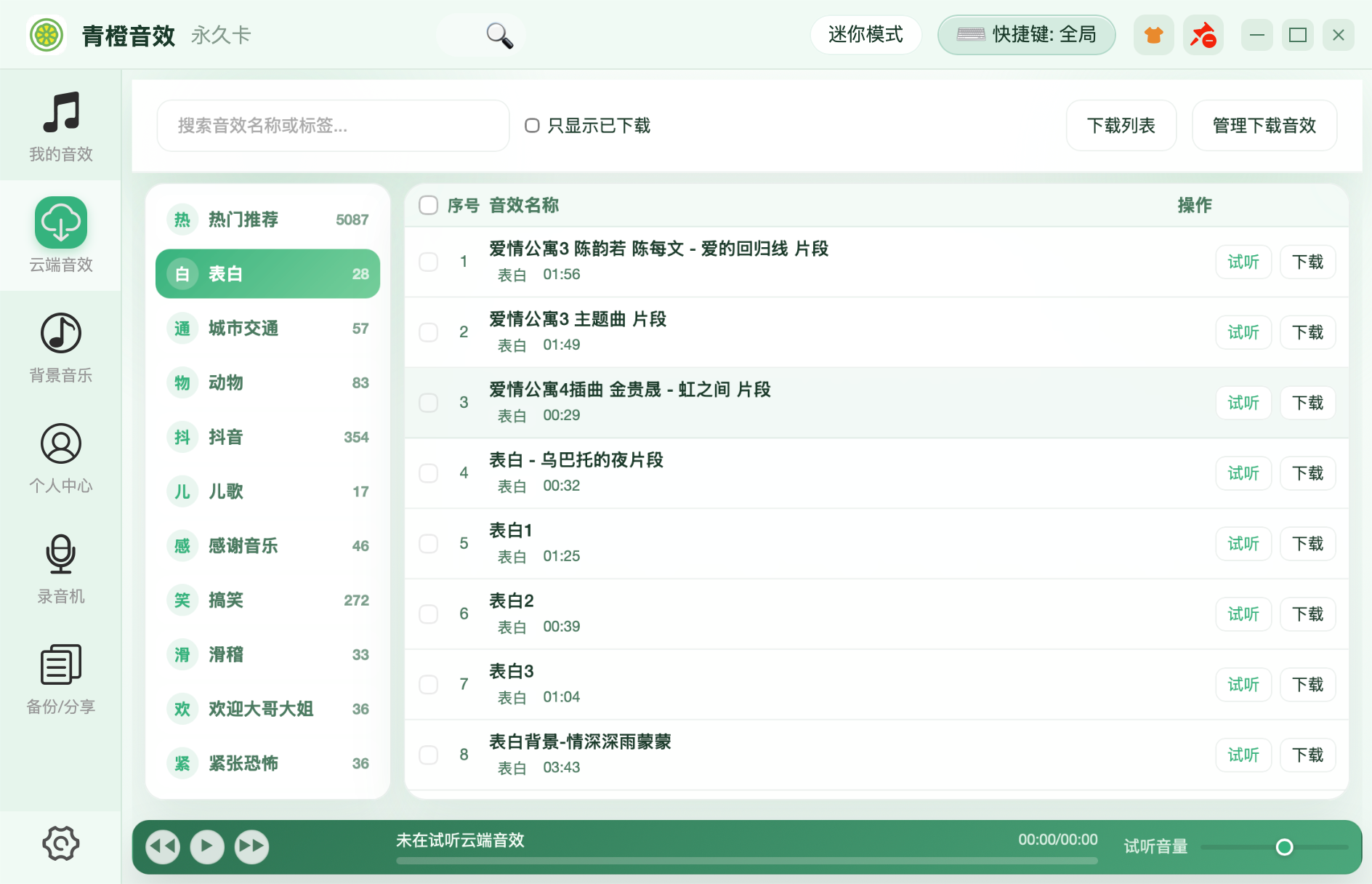The image size is (1372, 884).
Task: Click the red pin icon in title bar
Action: tap(1203, 35)
